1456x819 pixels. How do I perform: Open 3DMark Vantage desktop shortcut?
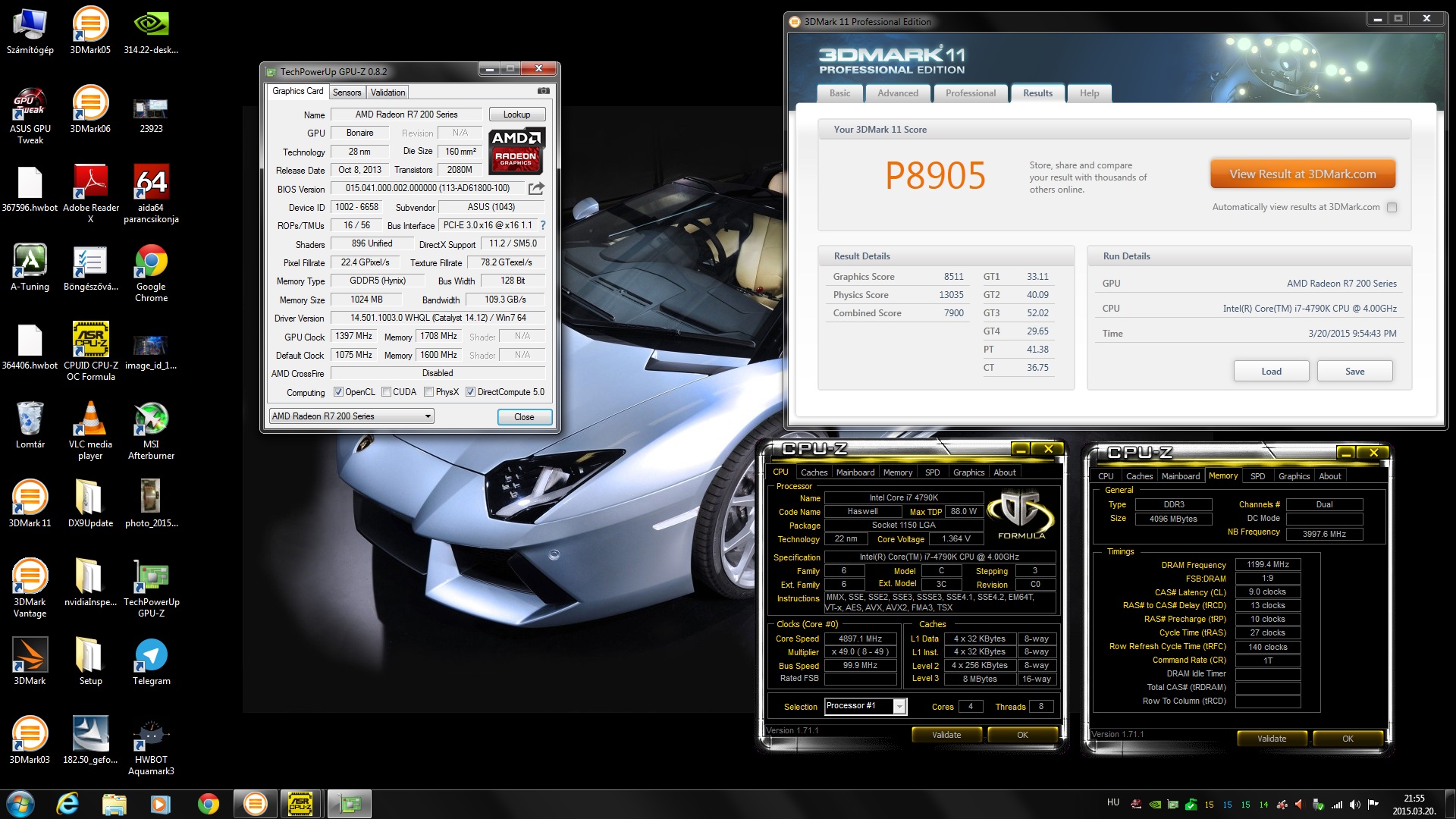30,588
